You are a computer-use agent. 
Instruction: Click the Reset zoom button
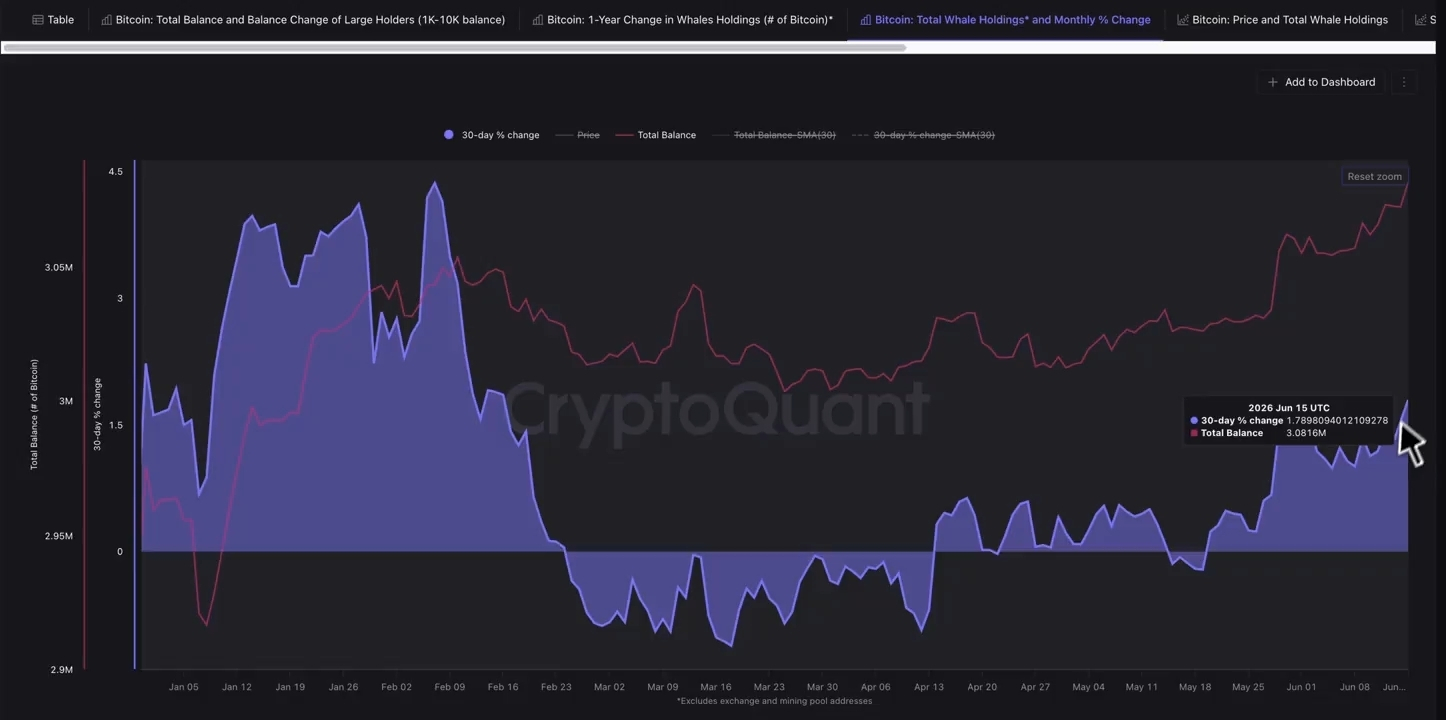pos(1374,177)
